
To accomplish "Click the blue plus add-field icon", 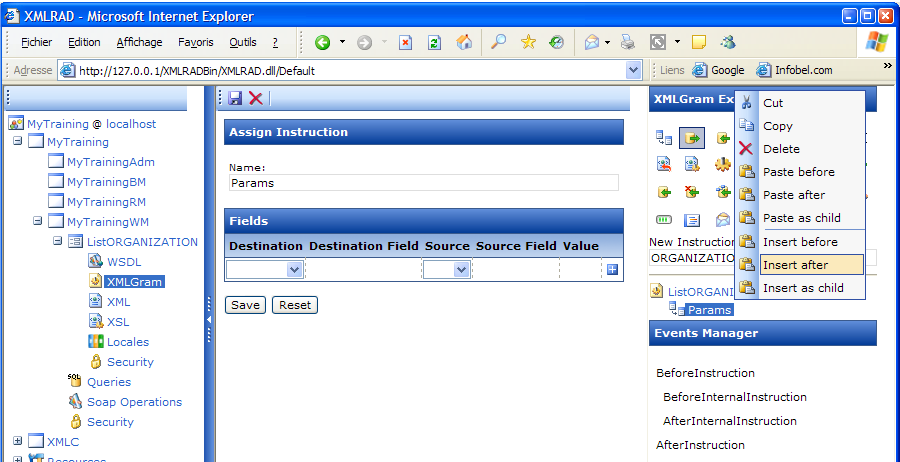I will [x=612, y=268].
